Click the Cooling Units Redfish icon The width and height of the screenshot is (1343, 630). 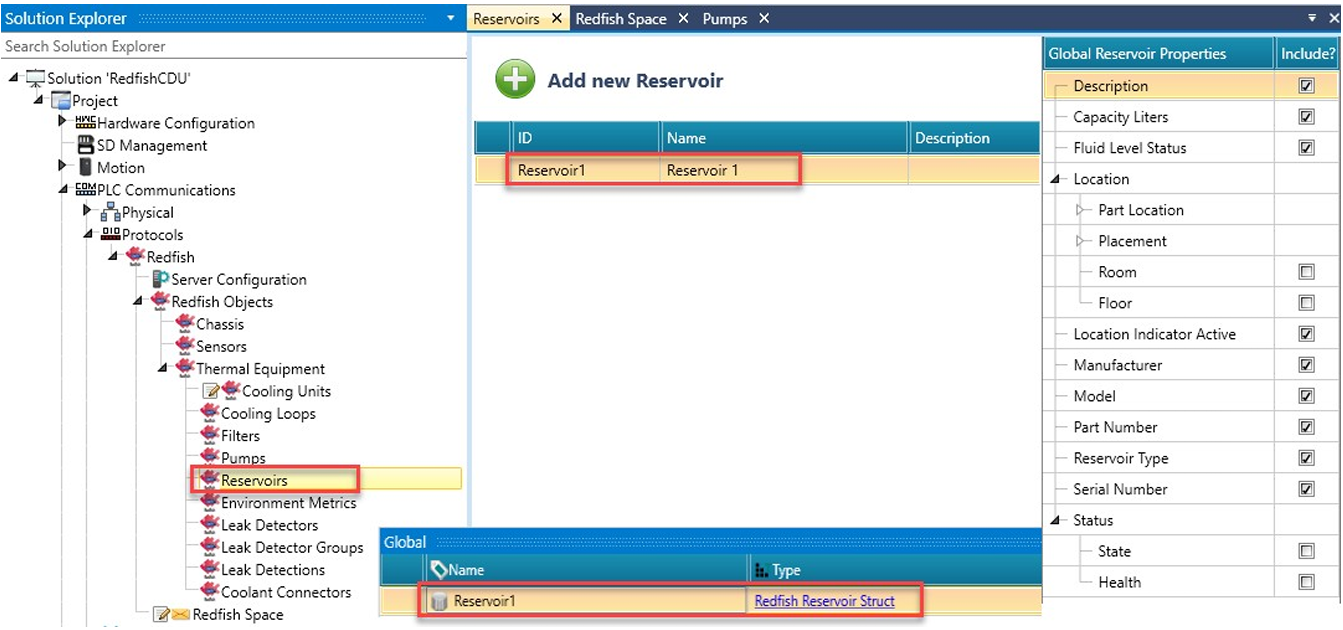coord(231,391)
